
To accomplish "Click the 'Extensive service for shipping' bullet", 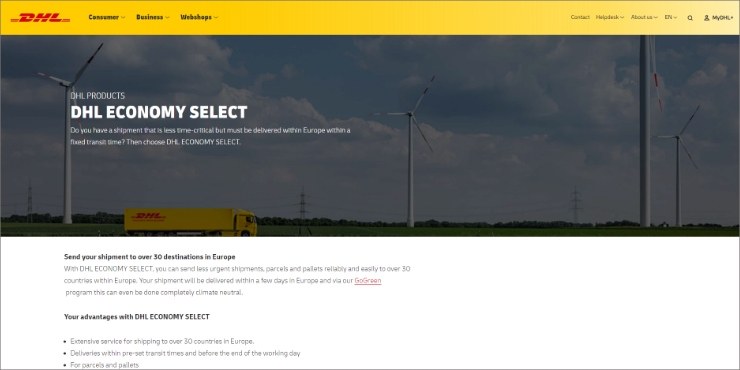I will point(162,341).
